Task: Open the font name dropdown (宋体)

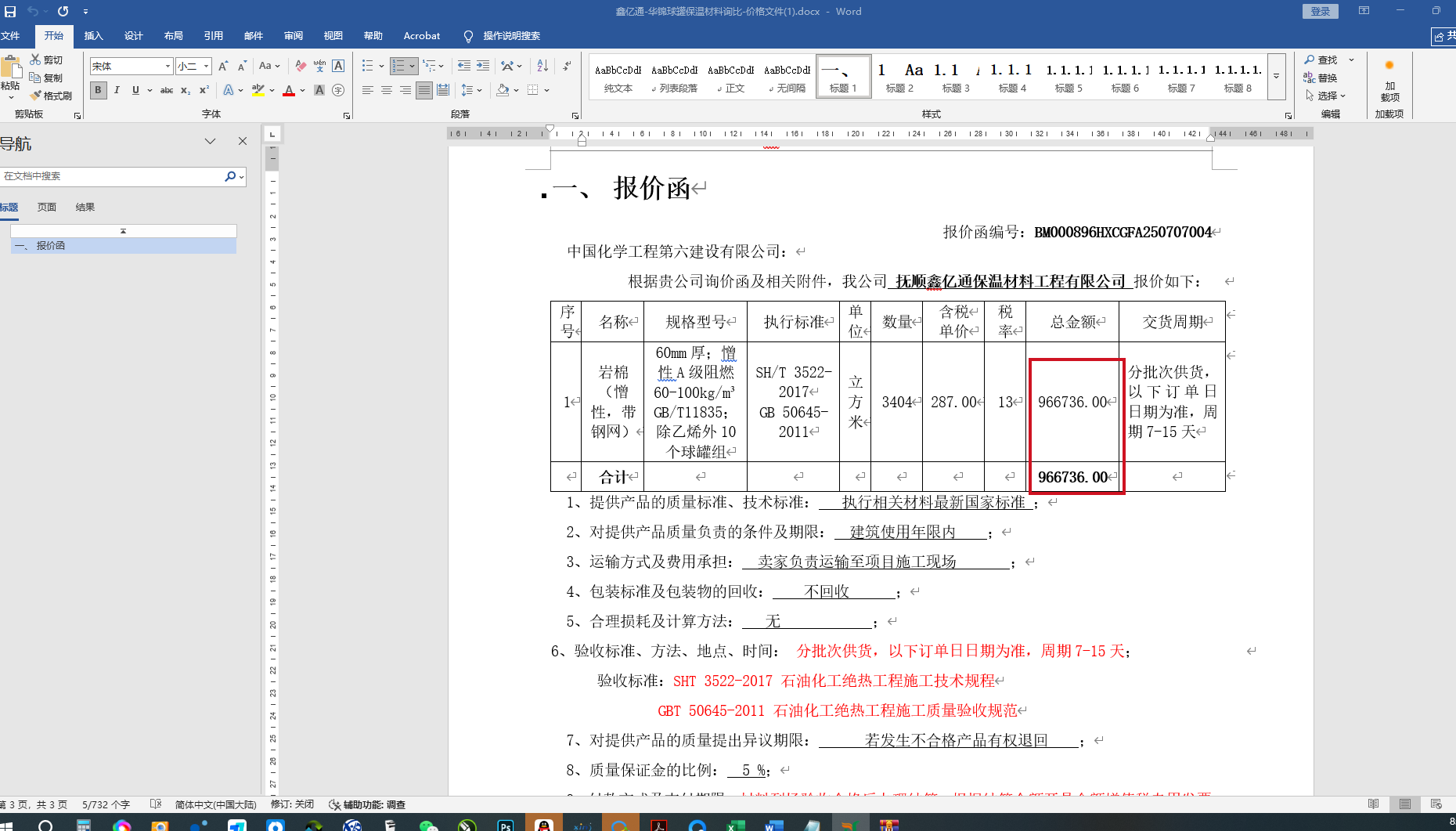Action: click(x=168, y=67)
